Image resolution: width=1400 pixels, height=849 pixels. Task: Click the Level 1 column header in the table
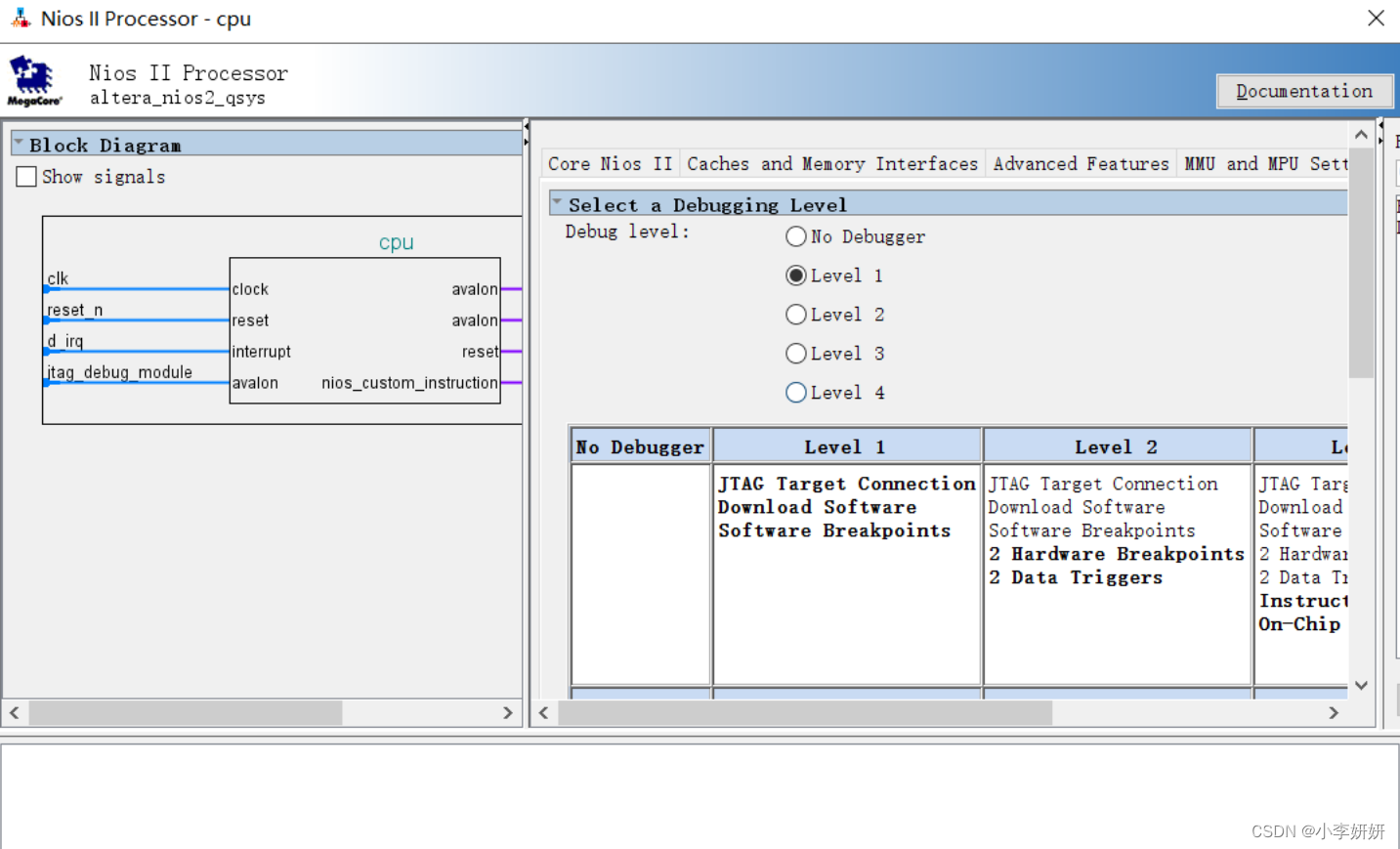(x=845, y=446)
